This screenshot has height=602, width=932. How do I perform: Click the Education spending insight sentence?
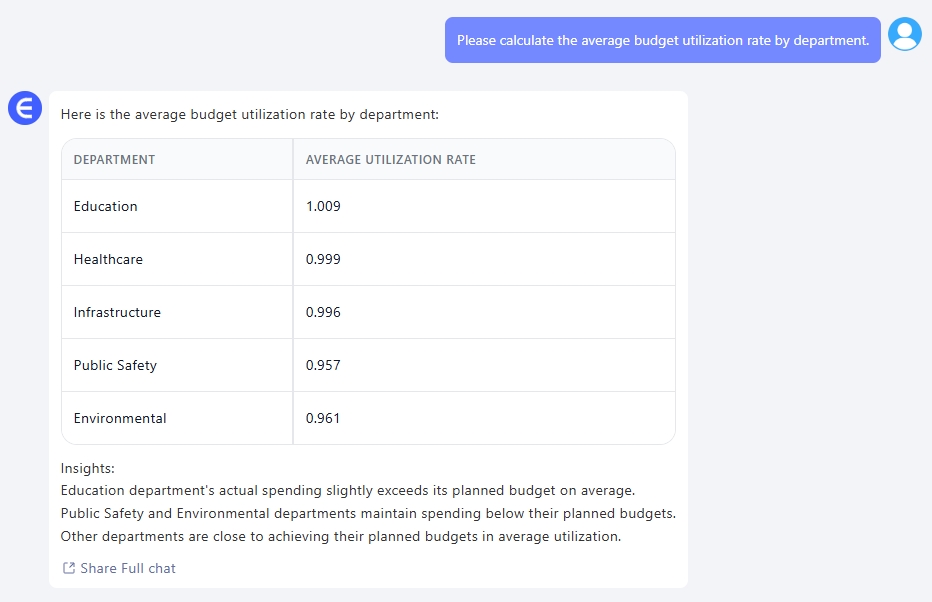pos(348,490)
